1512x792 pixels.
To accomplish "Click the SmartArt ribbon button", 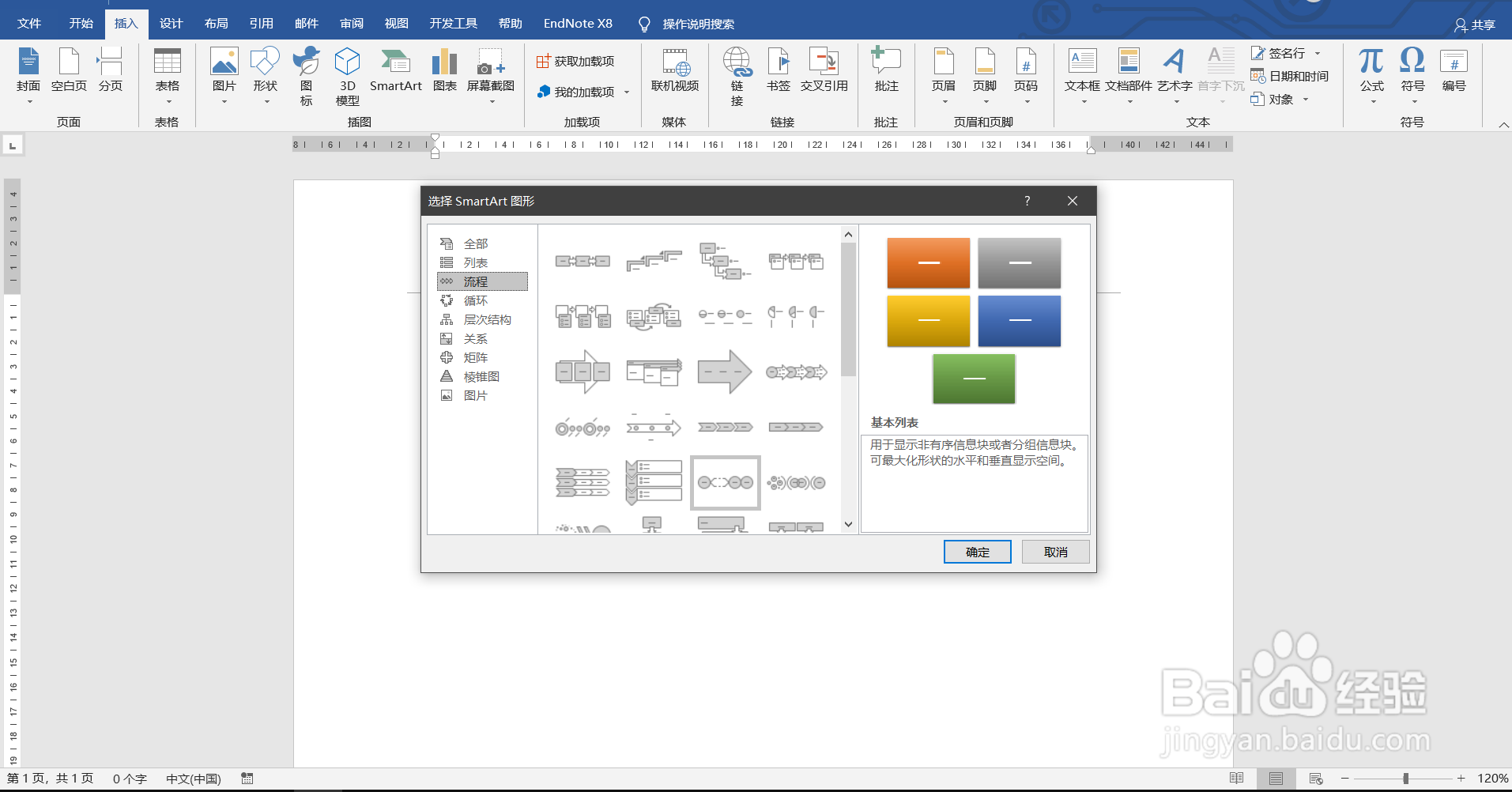I will tap(396, 70).
